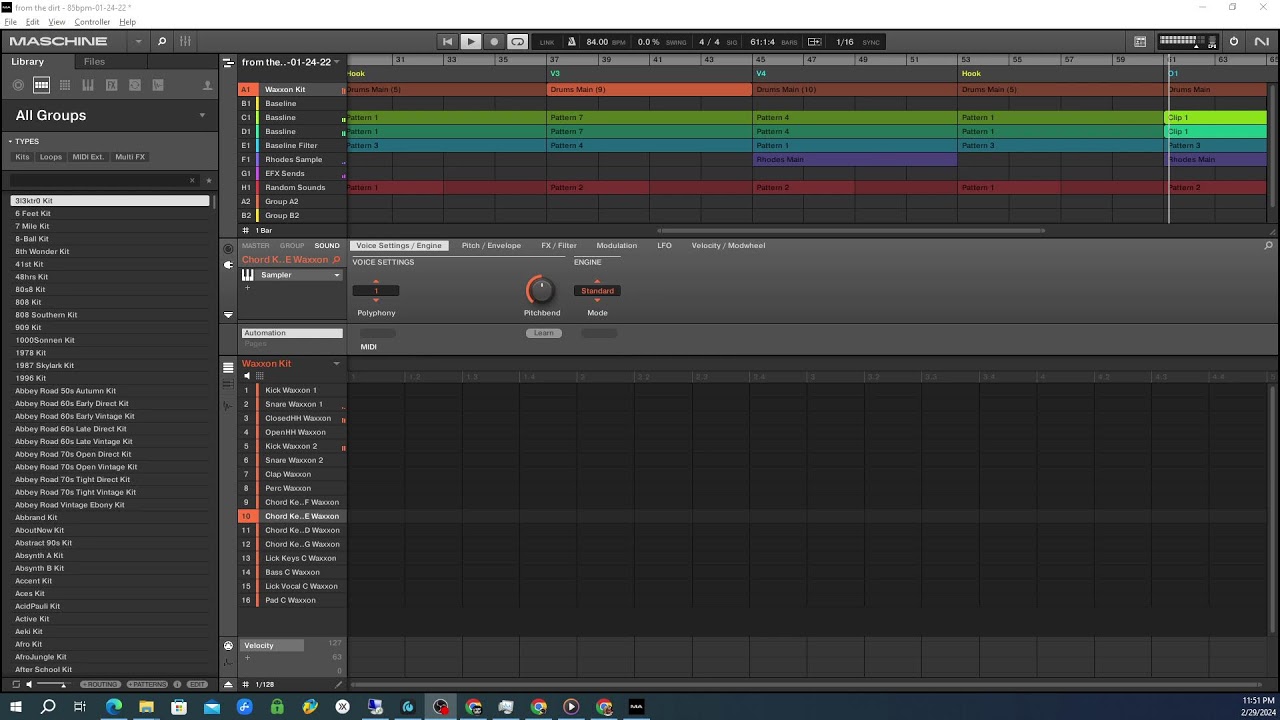The width and height of the screenshot is (1280, 720).
Task: Open the FX / Filter page tab
Action: coord(559,246)
